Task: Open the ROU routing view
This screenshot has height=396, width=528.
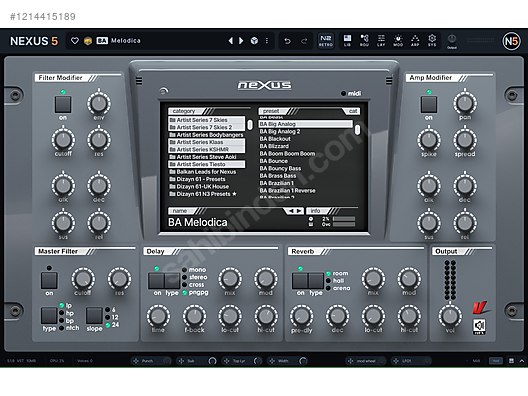Action: pos(364,40)
